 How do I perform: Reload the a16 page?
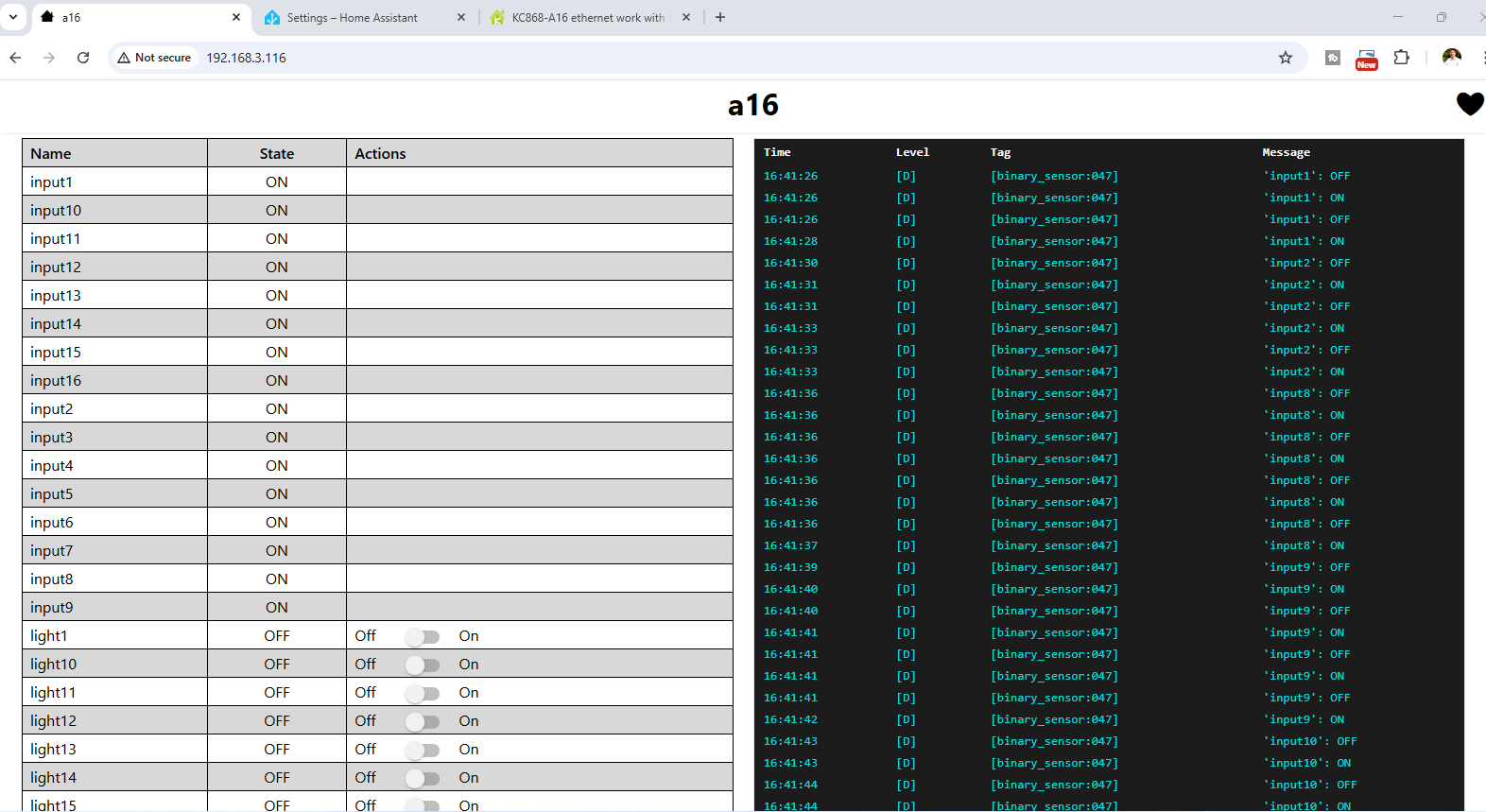click(x=83, y=58)
